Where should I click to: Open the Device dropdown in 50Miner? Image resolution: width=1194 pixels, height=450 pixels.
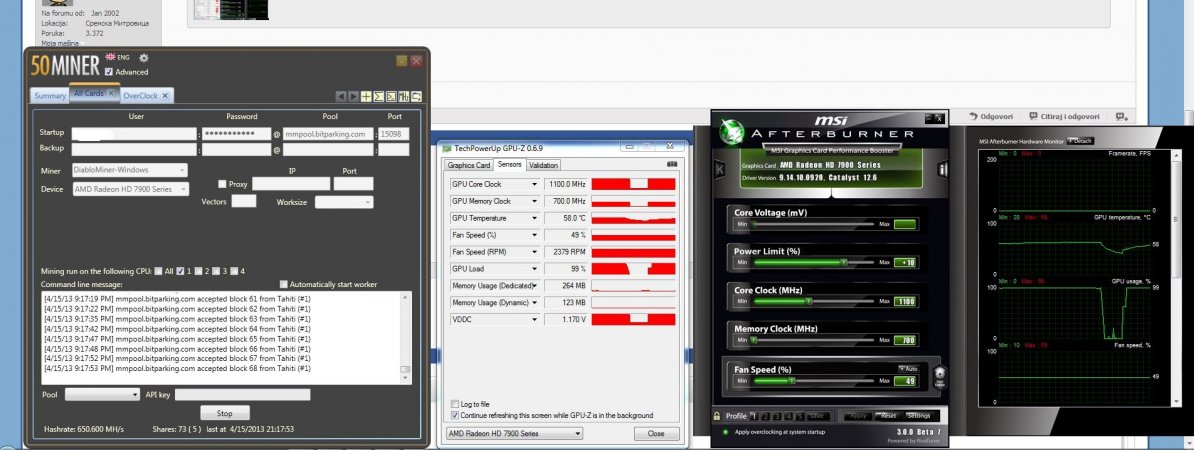(130, 189)
